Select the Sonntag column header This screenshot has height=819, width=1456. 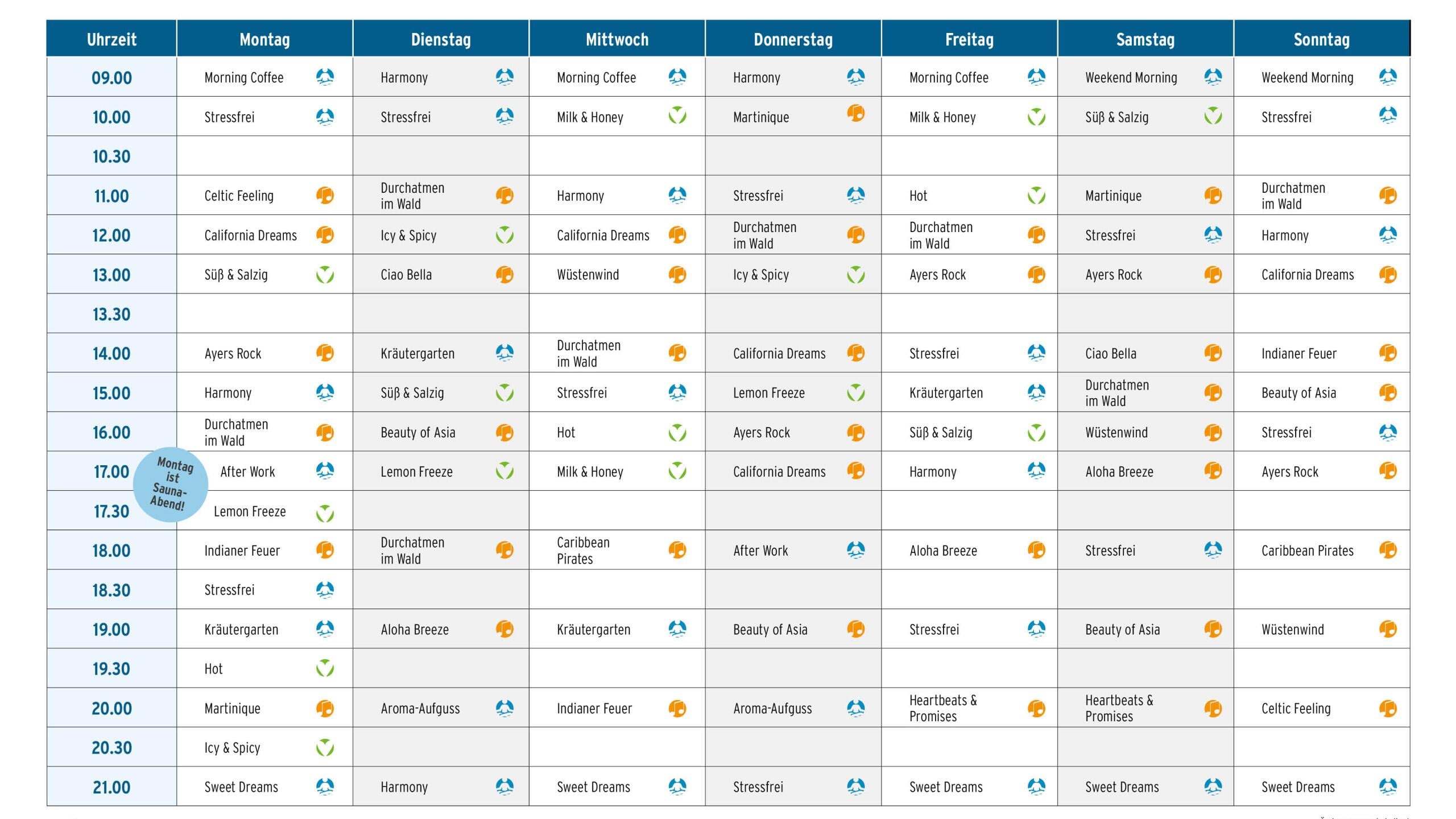pyautogui.click(x=1321, y=39)
